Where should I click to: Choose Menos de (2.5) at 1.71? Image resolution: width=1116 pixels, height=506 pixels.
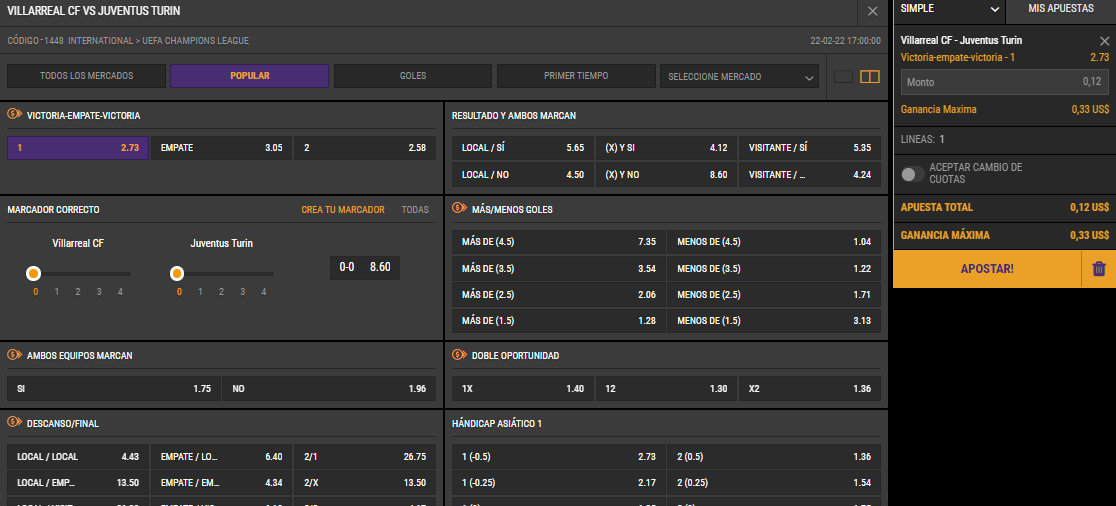coord(774,295)
